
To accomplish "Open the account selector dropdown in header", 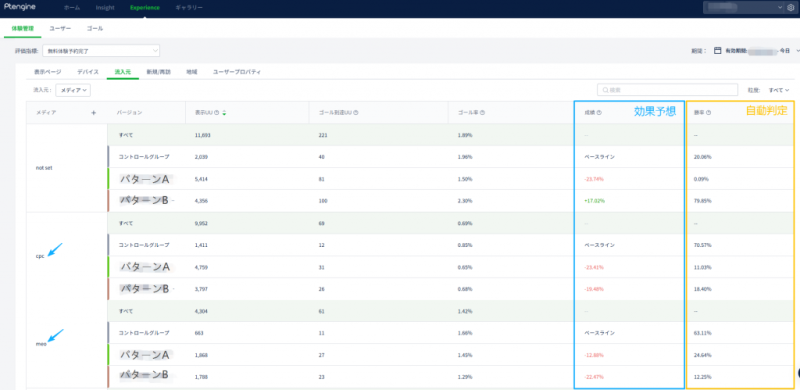I will [743, 7].
